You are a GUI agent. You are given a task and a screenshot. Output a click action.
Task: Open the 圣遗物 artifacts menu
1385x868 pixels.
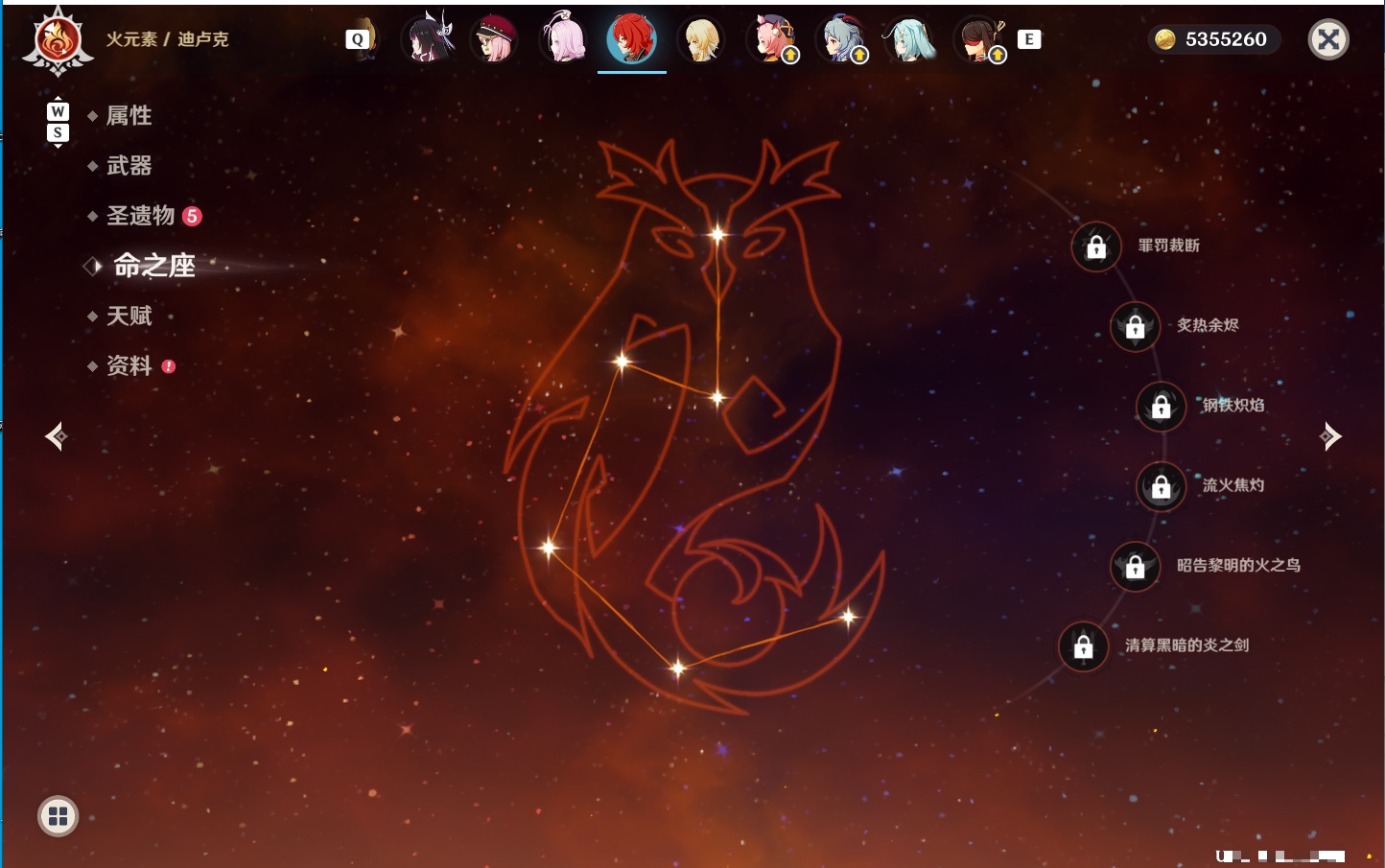click(140, 216)
